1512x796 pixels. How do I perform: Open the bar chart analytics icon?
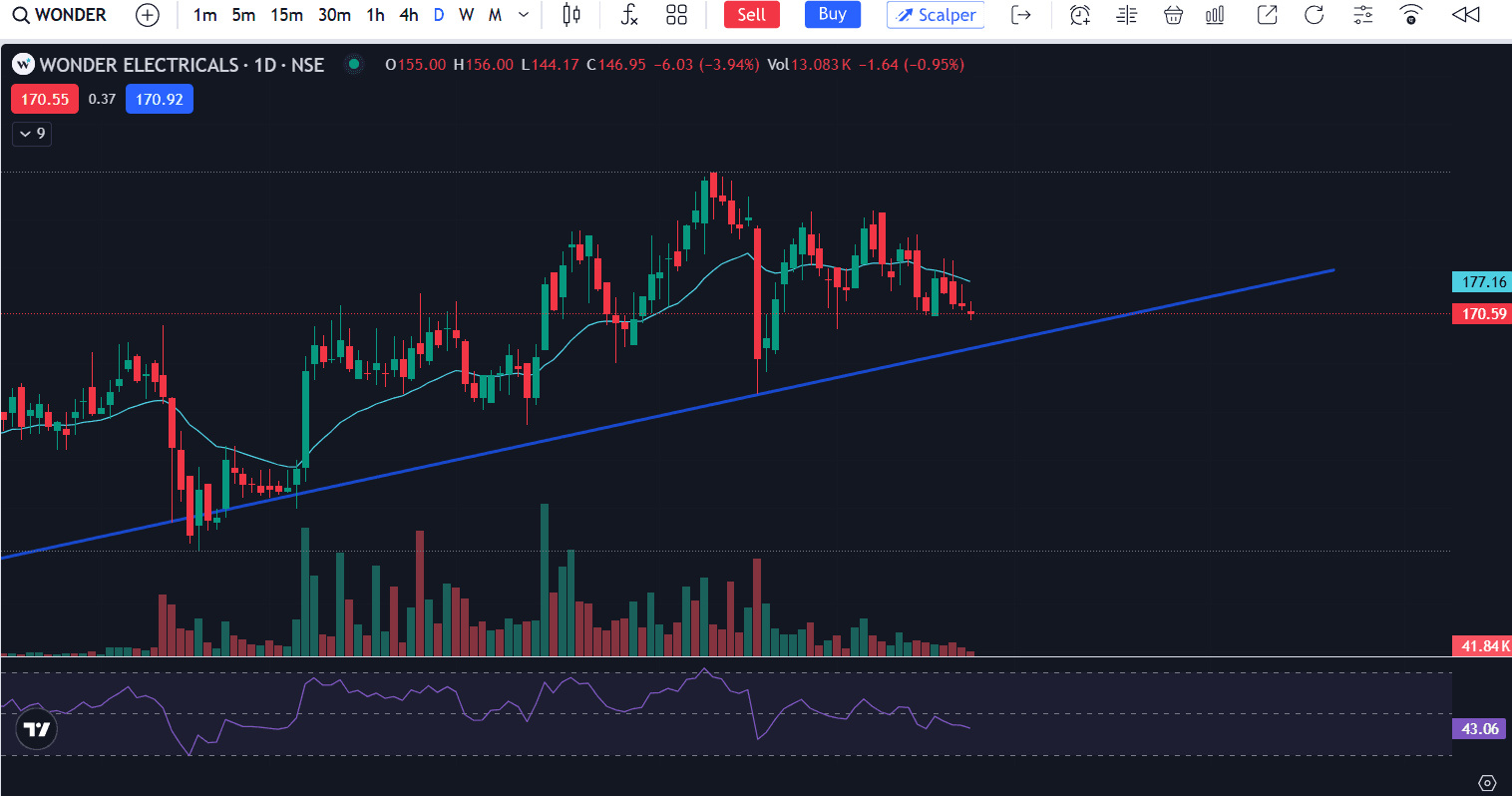coord(1215,15)
